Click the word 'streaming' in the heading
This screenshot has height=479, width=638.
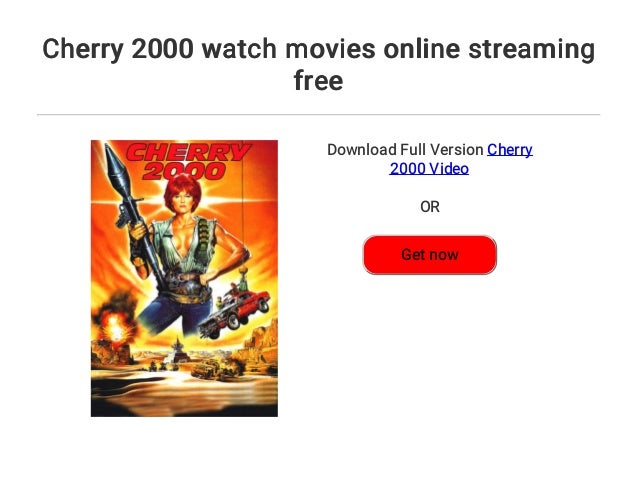(532, 50)
